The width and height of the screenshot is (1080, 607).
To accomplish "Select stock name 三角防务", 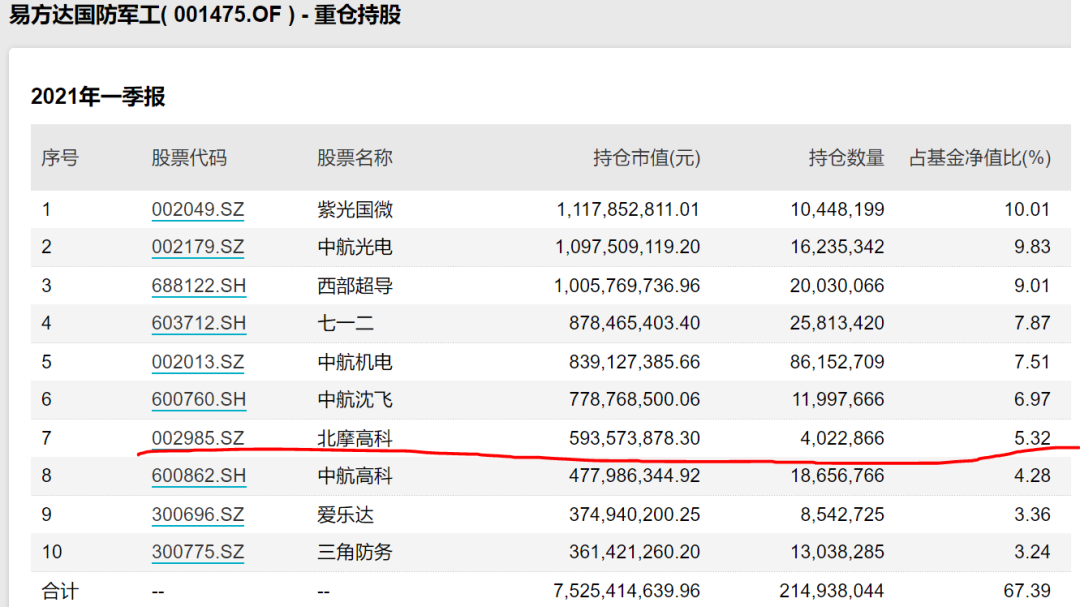I will tap(355, 553).
